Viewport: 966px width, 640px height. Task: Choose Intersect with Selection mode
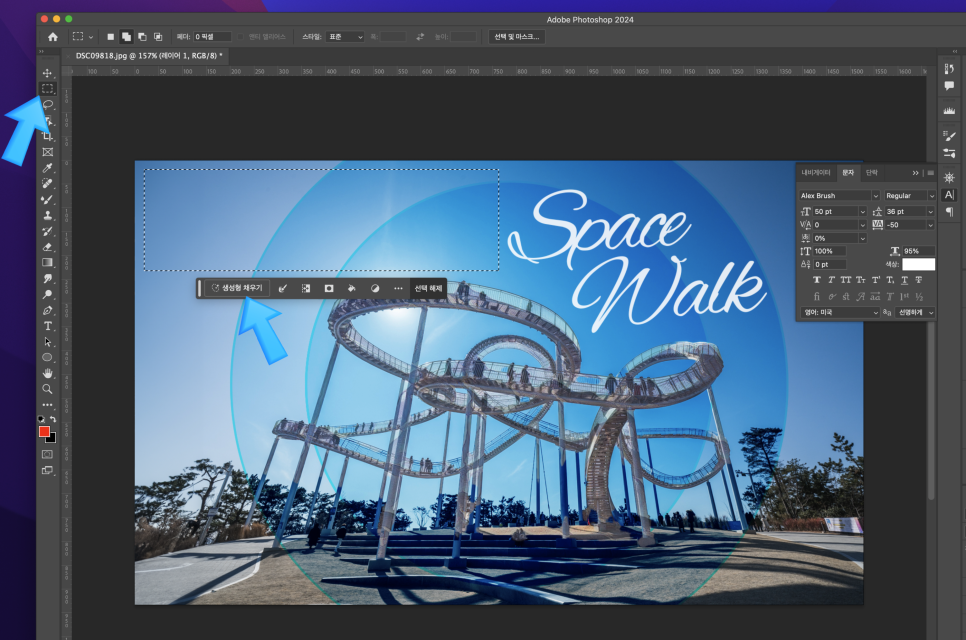(158, 37)
